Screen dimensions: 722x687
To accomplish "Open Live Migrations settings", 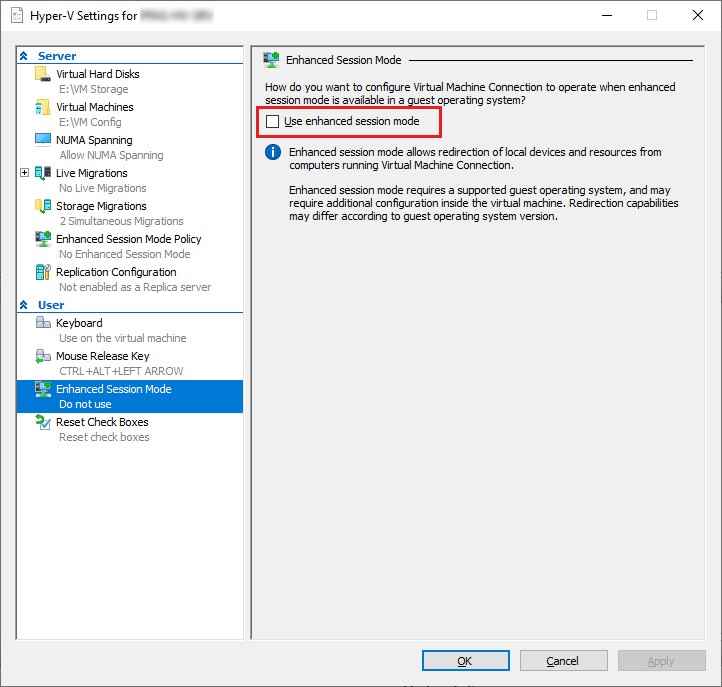I will (x=92, y=173).
